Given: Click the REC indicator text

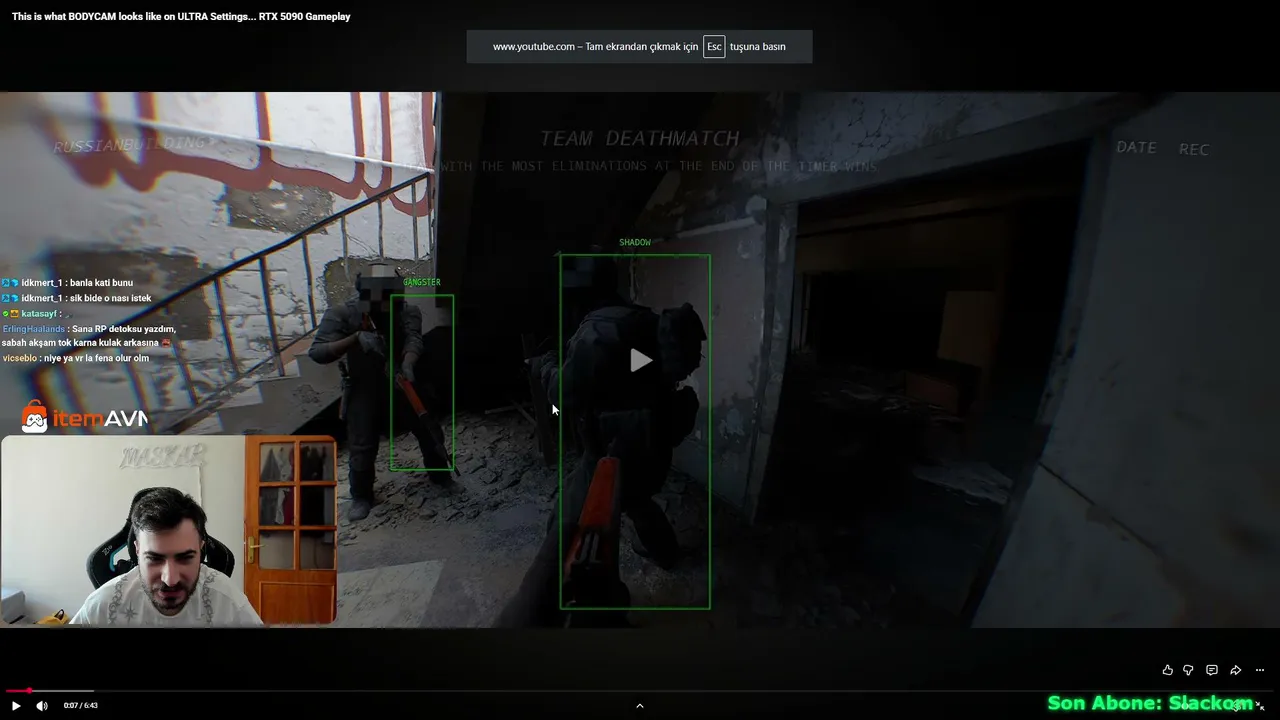Looking at the screenshot, I should point(1194,150).
